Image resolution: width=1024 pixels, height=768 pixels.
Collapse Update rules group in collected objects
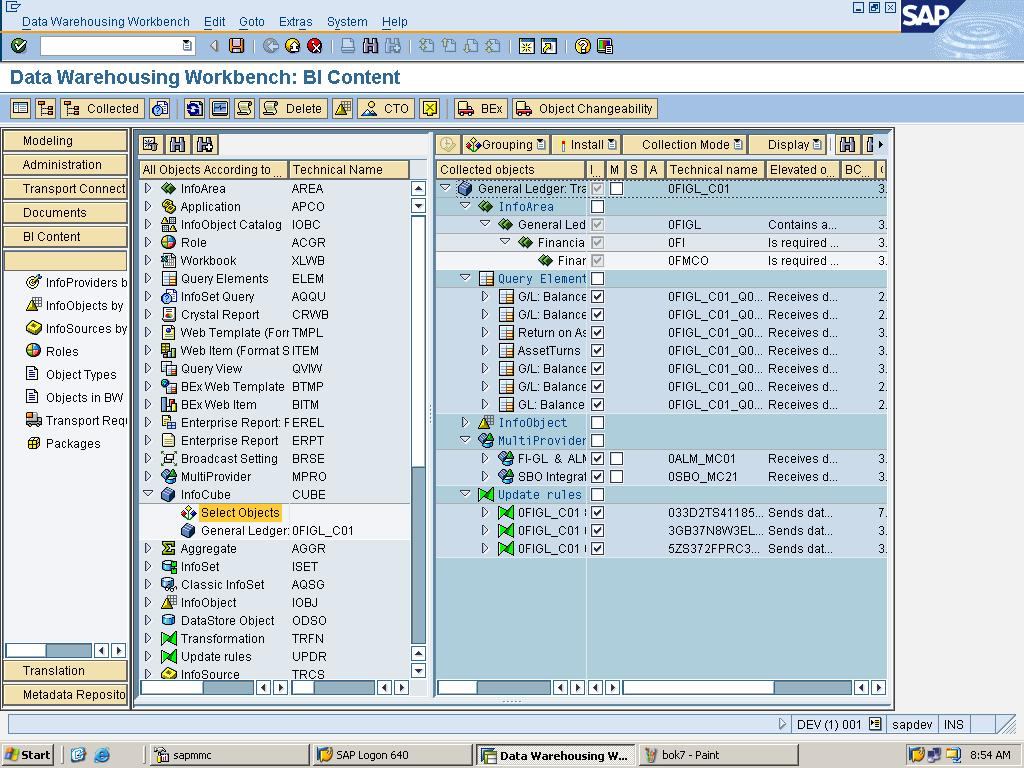click(465, 494)
